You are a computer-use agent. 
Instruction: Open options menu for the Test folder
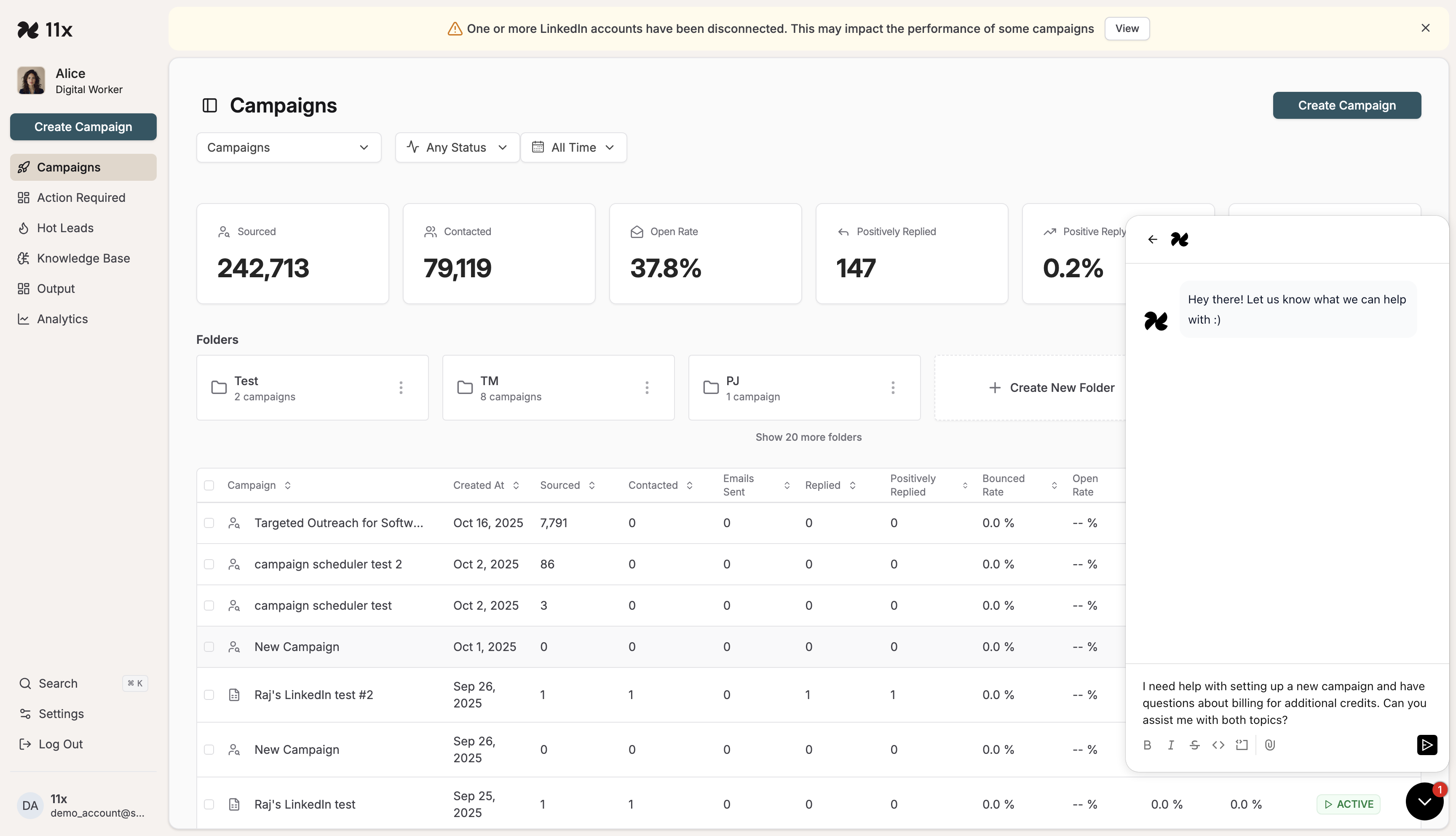point(401,388)
